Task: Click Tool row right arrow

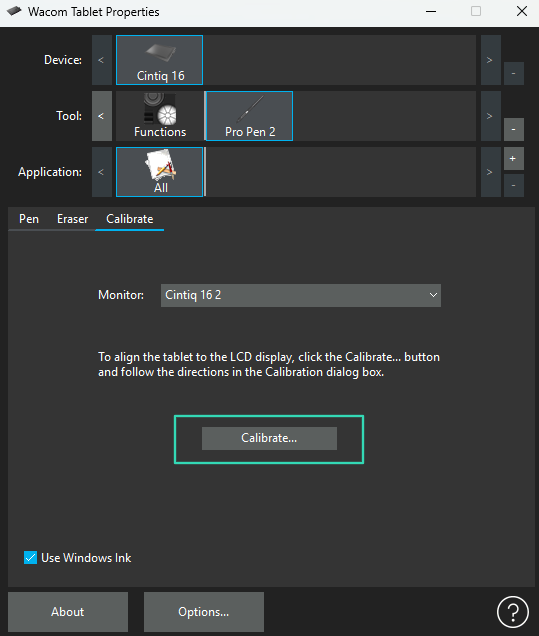Action: click(x=490, y=116)
